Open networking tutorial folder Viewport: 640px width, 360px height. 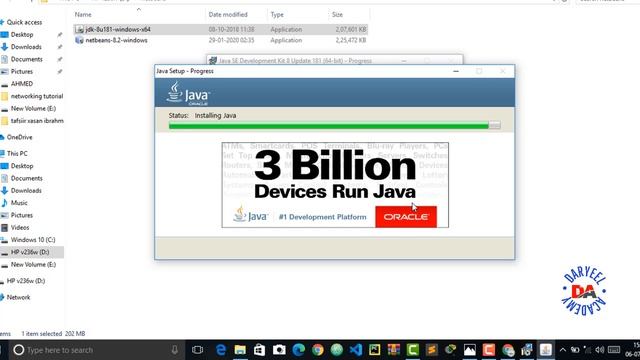(x=37, y=96)
